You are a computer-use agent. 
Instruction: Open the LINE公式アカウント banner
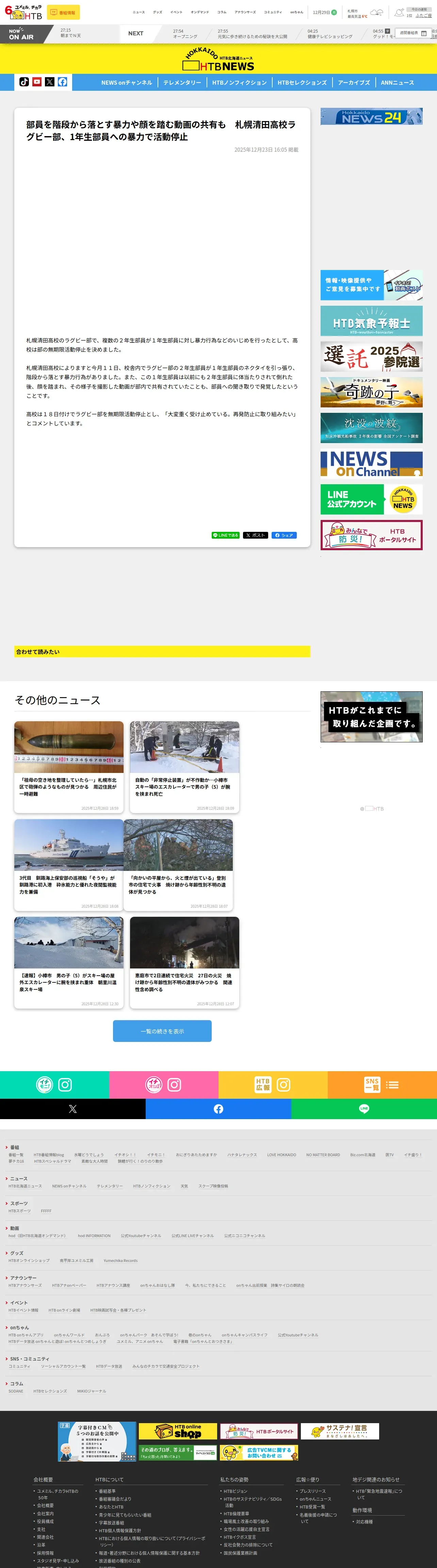point(371,499)
